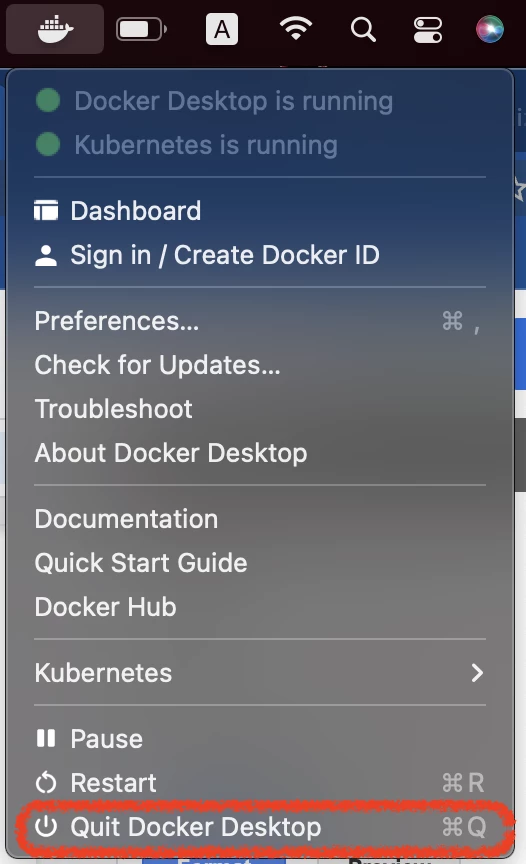The width and height of the screenshot is (526, 864).
Task: Open the Wi-Fi status menu
Action: [x=296, y=28]
